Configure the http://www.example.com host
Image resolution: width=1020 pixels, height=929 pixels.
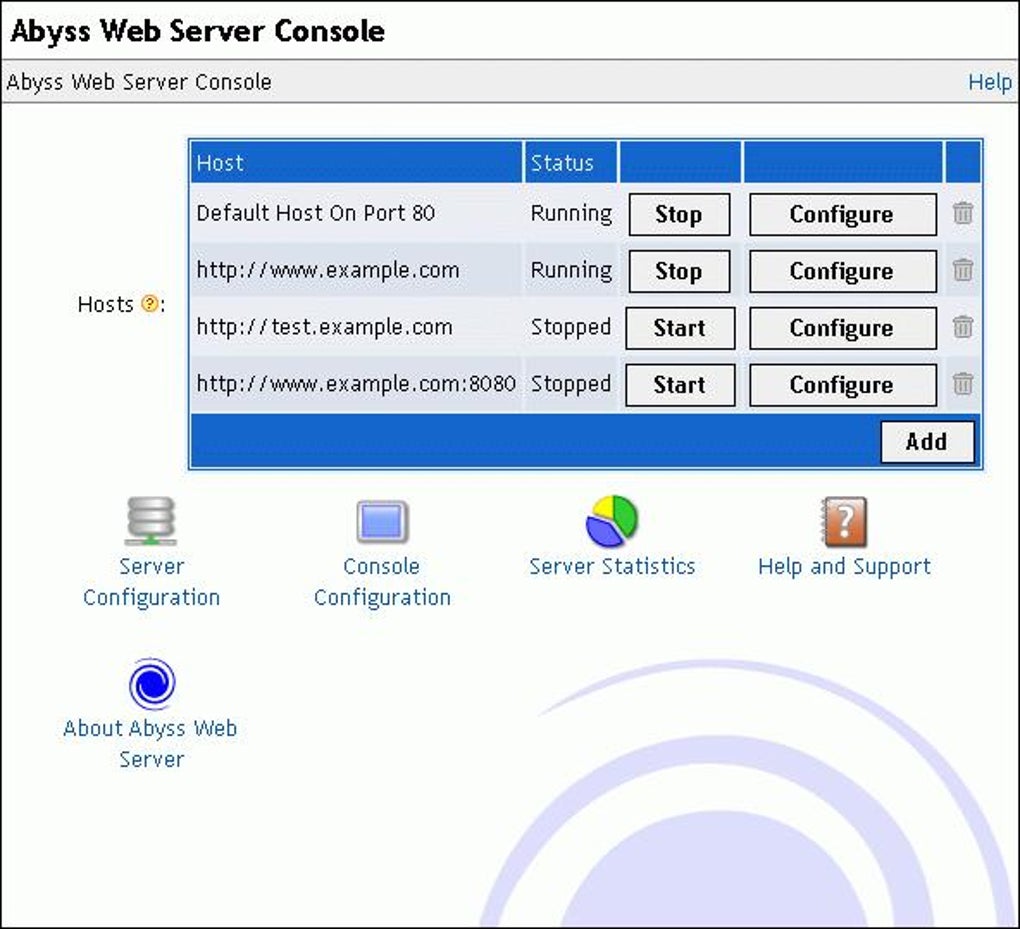[842, 271]
